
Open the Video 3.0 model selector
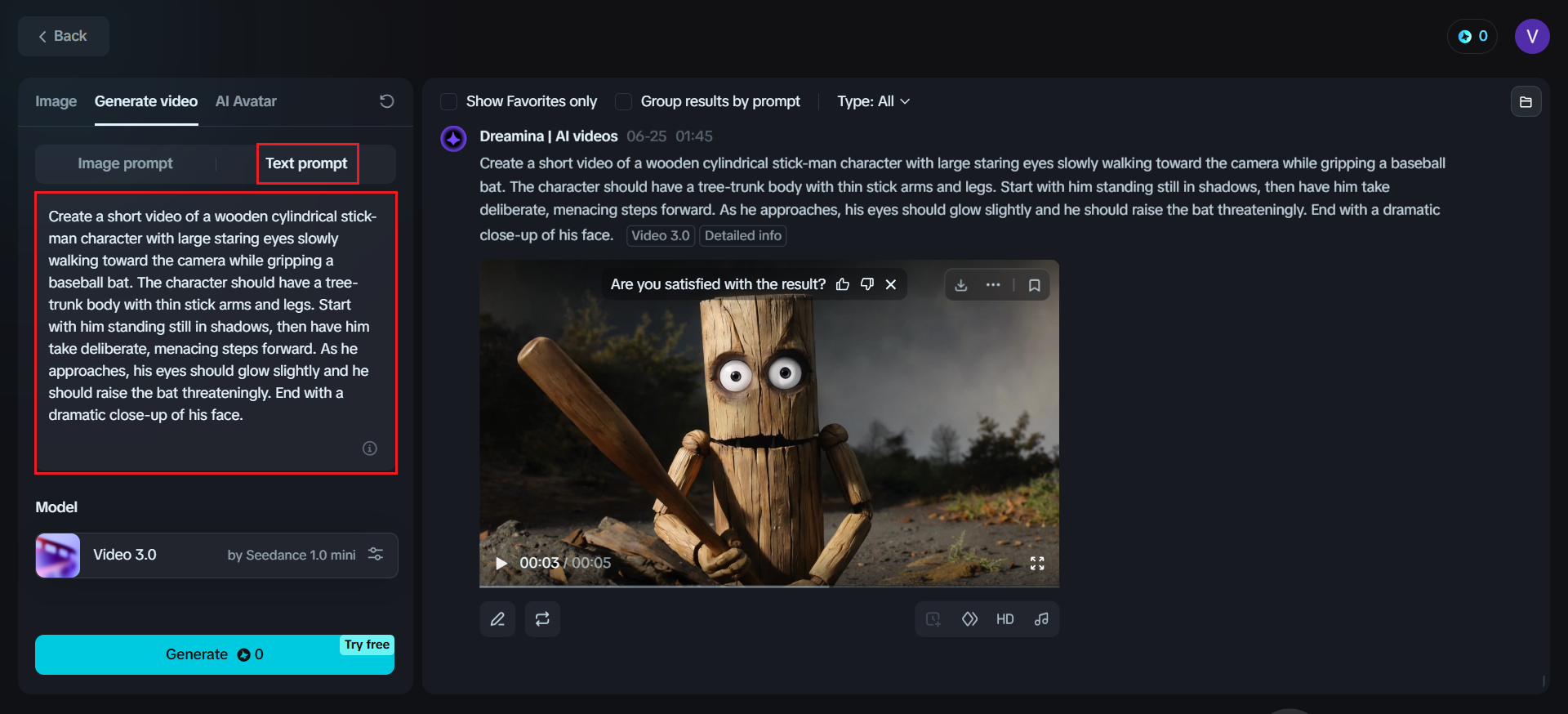point(216,556)
